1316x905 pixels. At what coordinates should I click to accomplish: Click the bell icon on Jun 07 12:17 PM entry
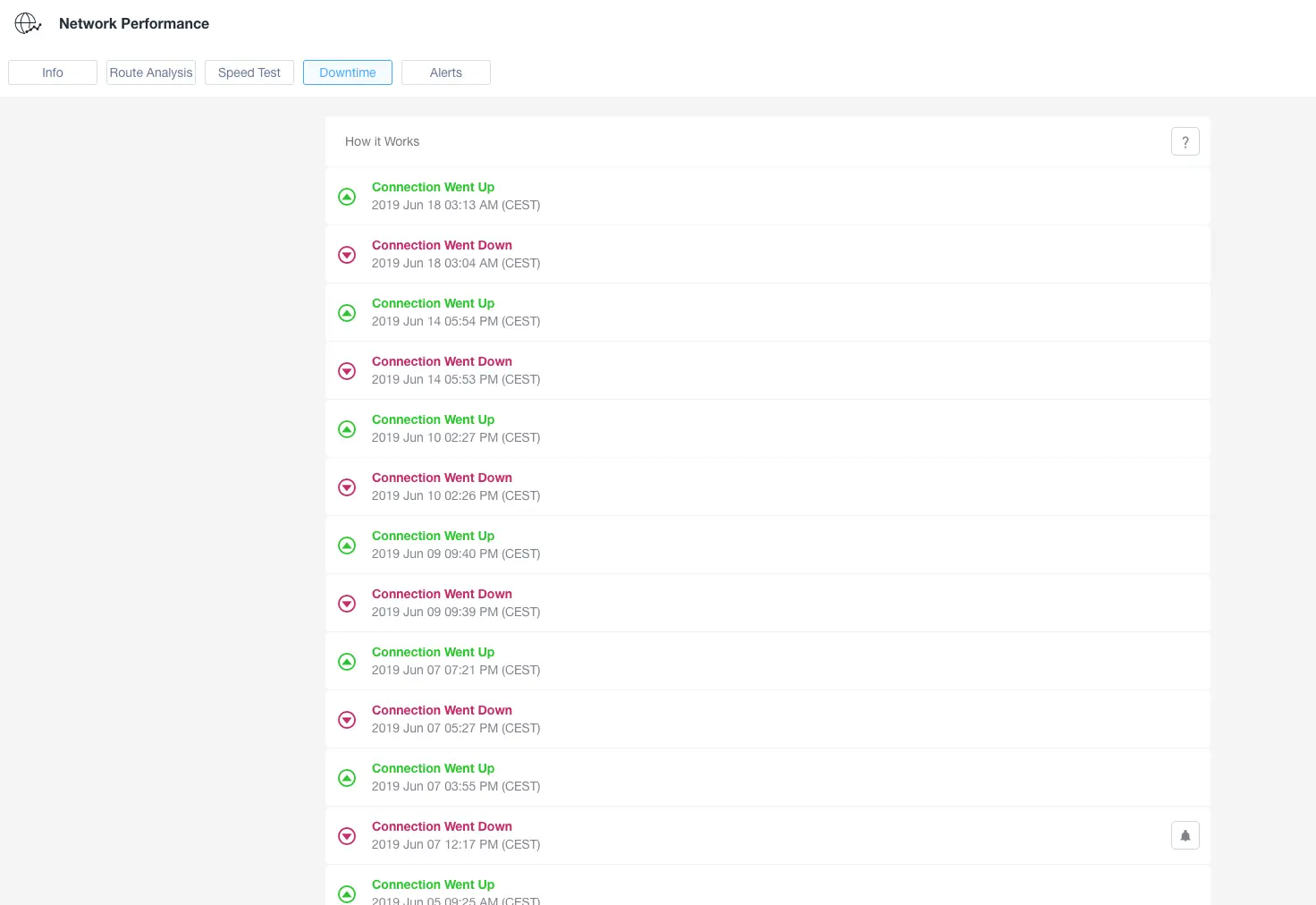click(1185, 835)
